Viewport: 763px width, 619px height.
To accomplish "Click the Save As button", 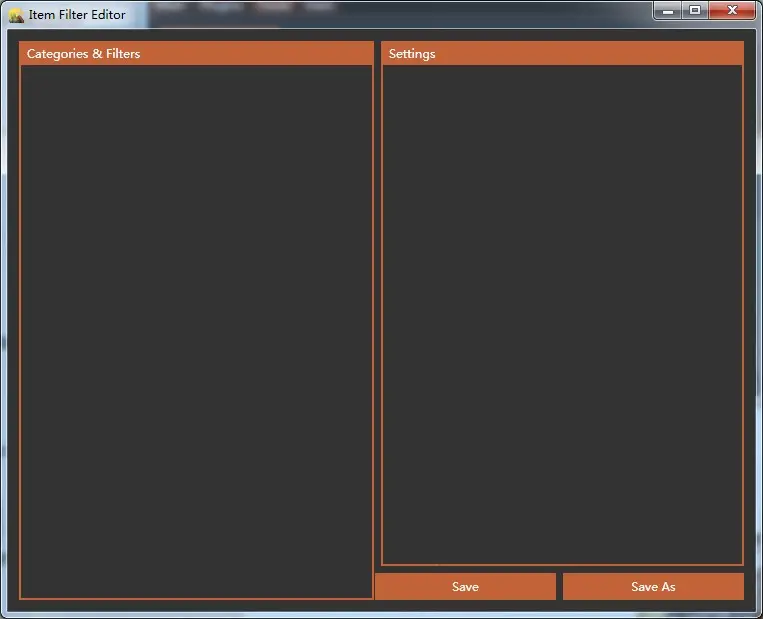I will [653, 587].
